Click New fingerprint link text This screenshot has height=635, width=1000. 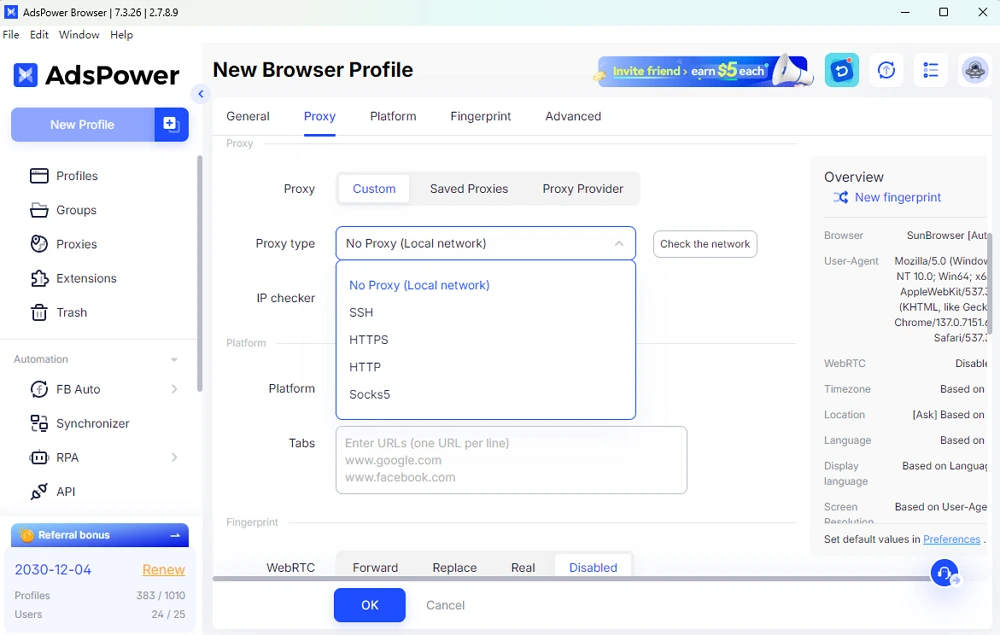point(898,198)
